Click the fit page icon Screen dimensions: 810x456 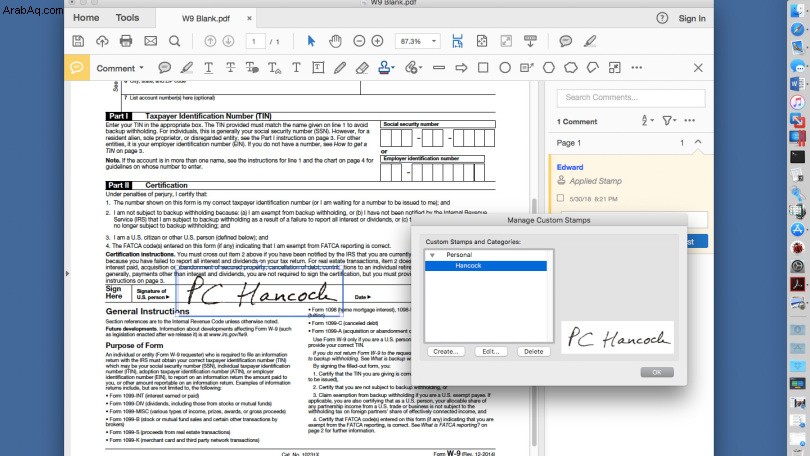click(481, 41)
